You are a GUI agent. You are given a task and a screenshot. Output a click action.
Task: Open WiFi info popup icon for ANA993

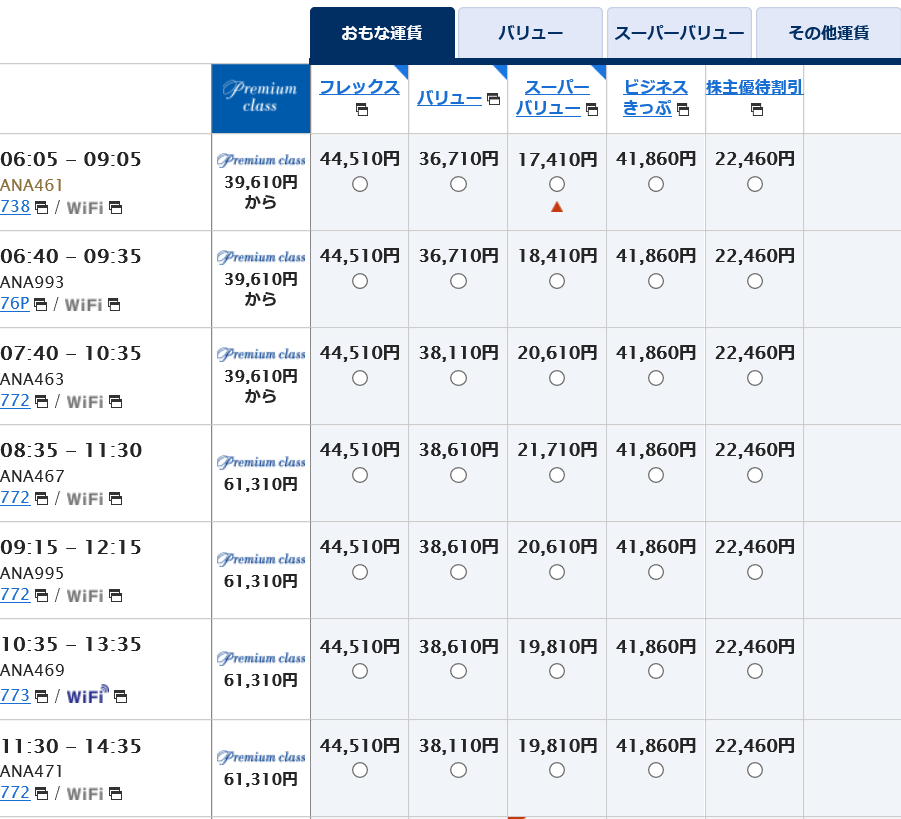click(x=114, y=305)
